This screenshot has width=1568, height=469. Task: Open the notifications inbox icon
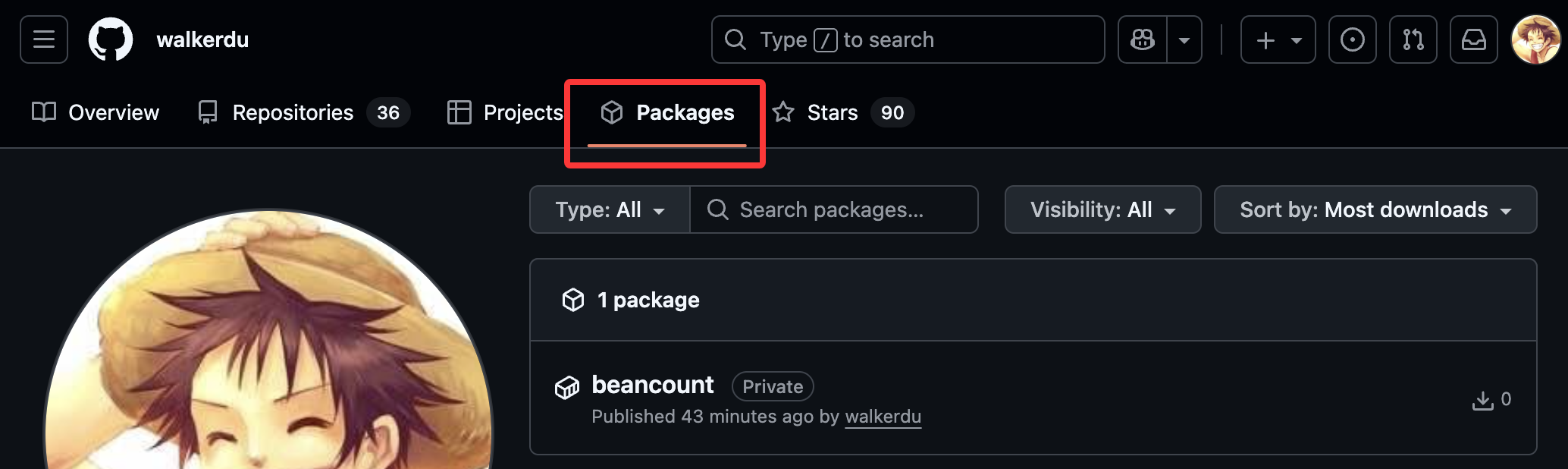(1473, 39)
